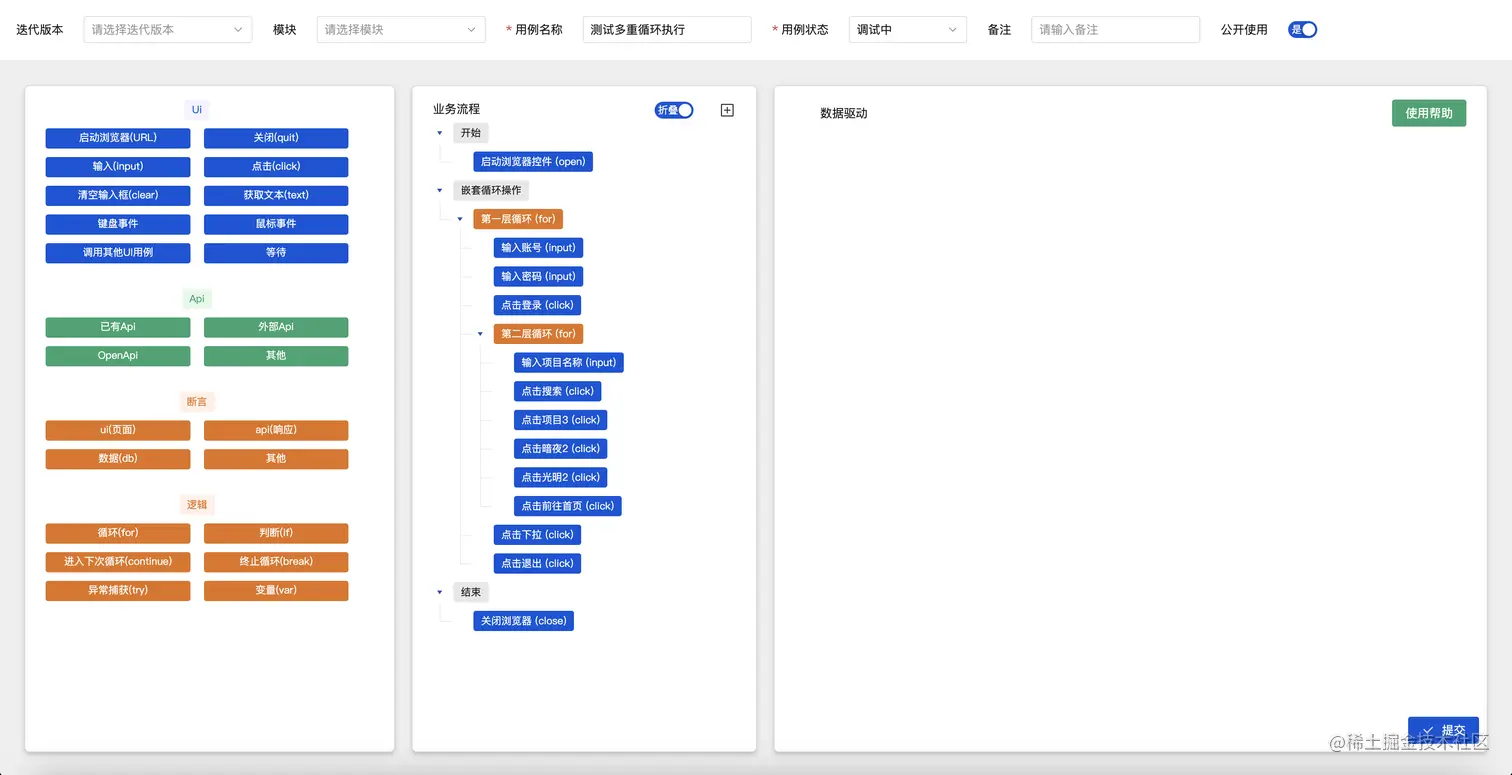Select the 循环(for) logic block

pos(117,533)
